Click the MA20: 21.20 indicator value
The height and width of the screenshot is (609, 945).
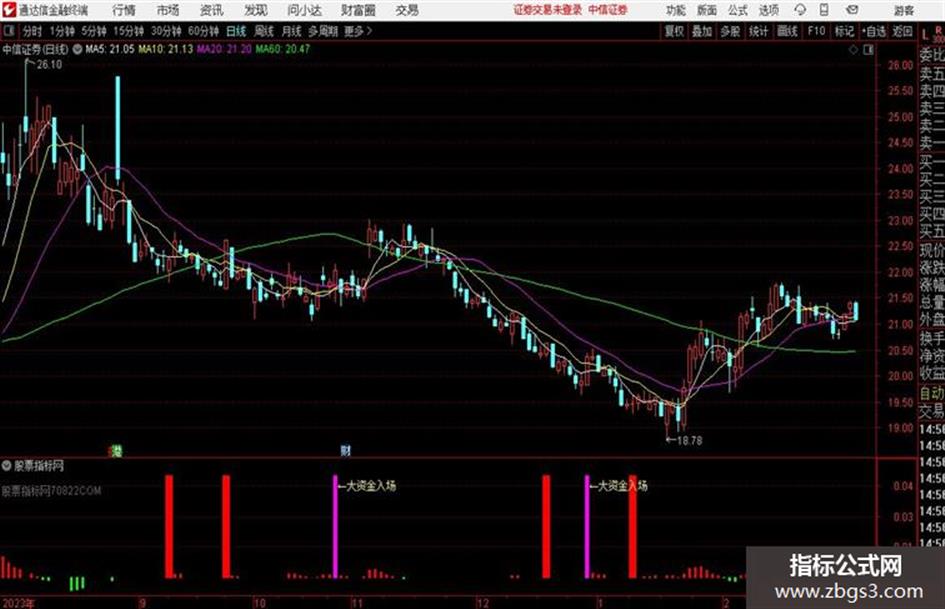click(224, 49)
